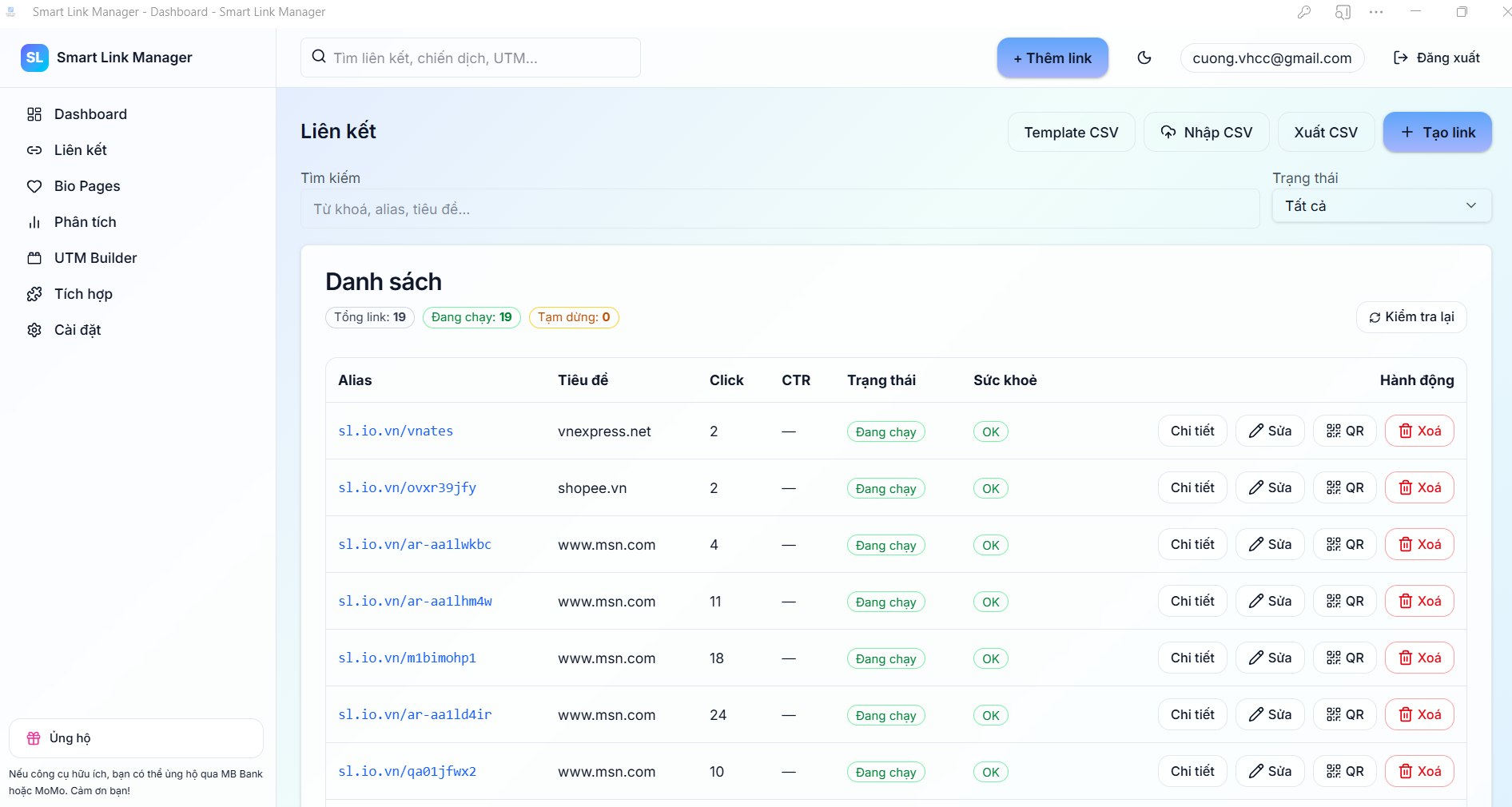The width and height of the screenshot is (1512, 807).
Task: Edit the m1bimohp1 link with Sửa
Action: (1270, 658)
